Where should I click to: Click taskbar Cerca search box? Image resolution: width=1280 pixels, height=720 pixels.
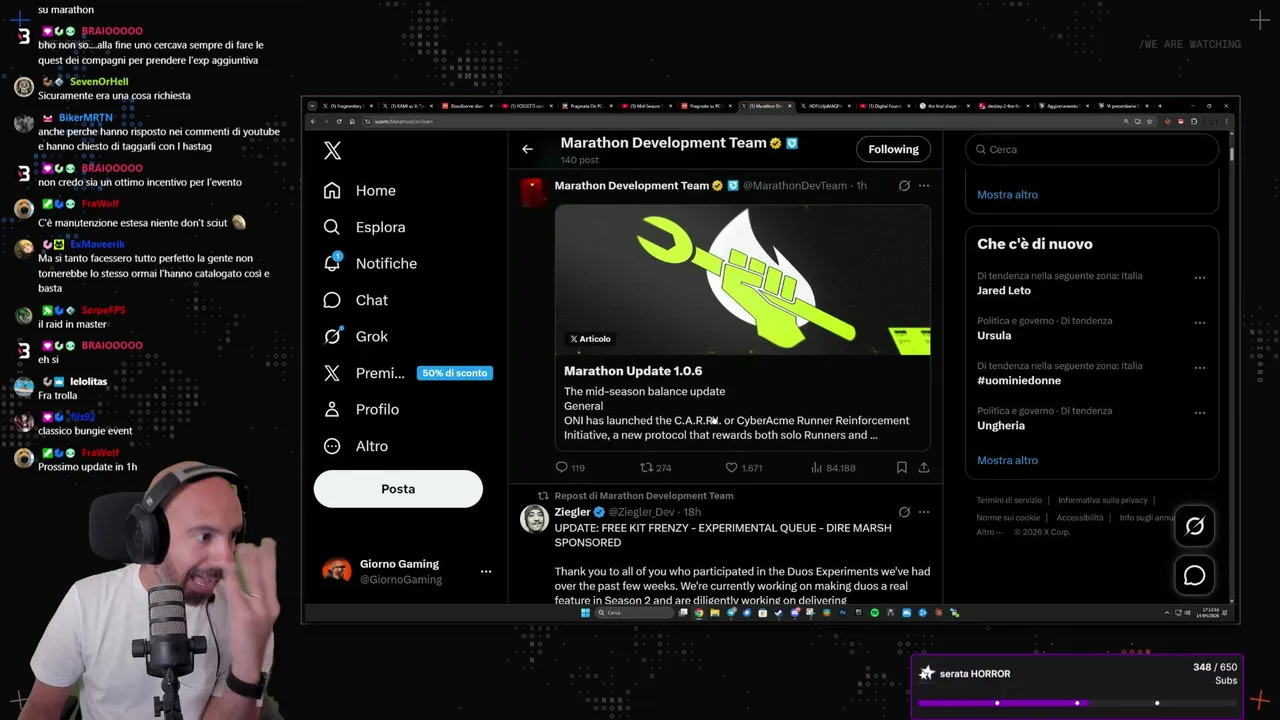(634, 613)
